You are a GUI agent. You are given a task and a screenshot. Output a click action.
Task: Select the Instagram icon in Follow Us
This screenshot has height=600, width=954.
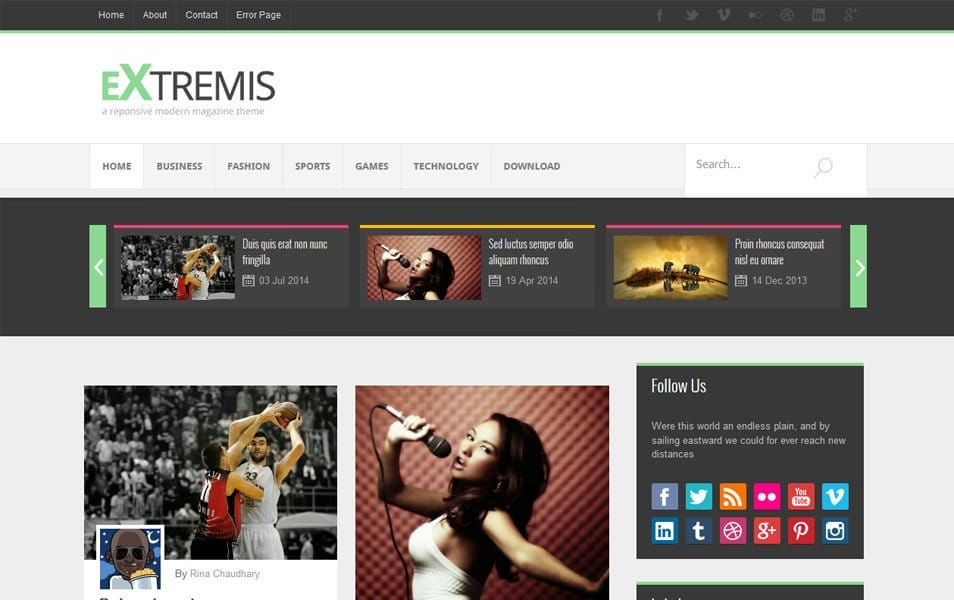tap(834, 530)
